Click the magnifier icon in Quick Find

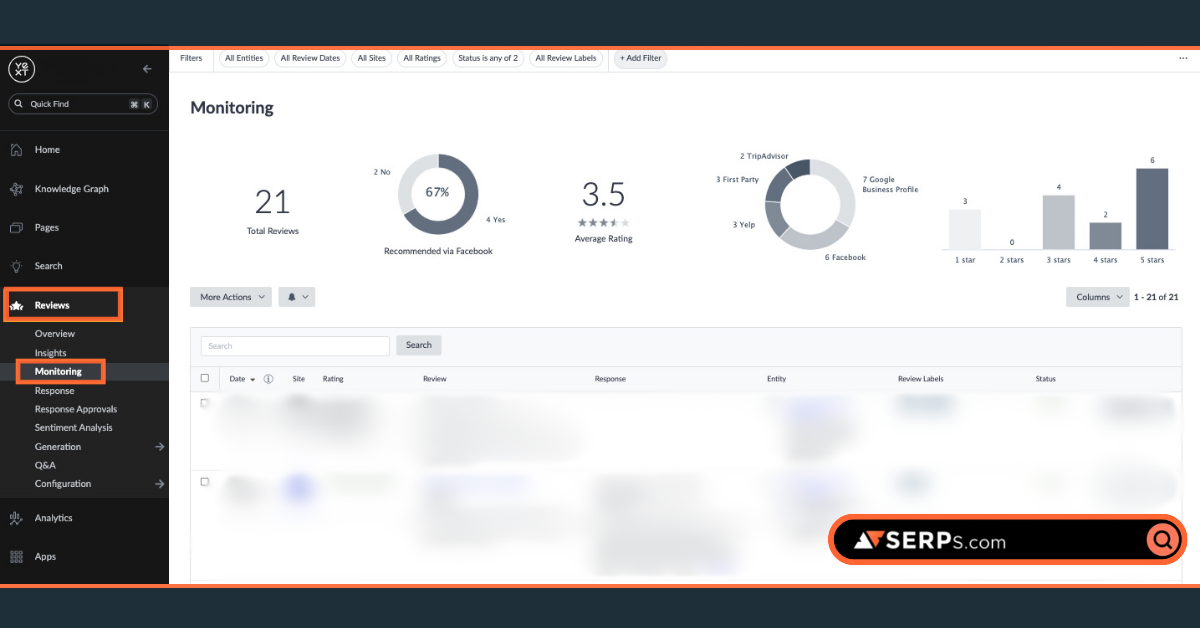[19, 104]
